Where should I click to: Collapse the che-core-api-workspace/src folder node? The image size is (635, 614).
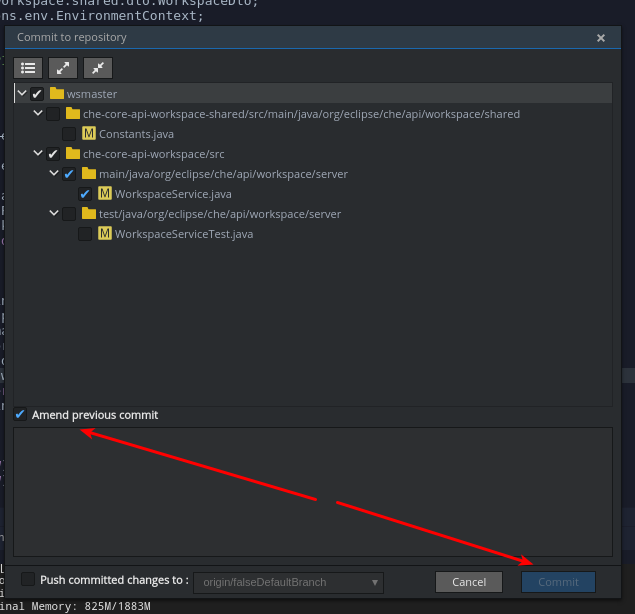pyautogui.click(x=38, y=154)
